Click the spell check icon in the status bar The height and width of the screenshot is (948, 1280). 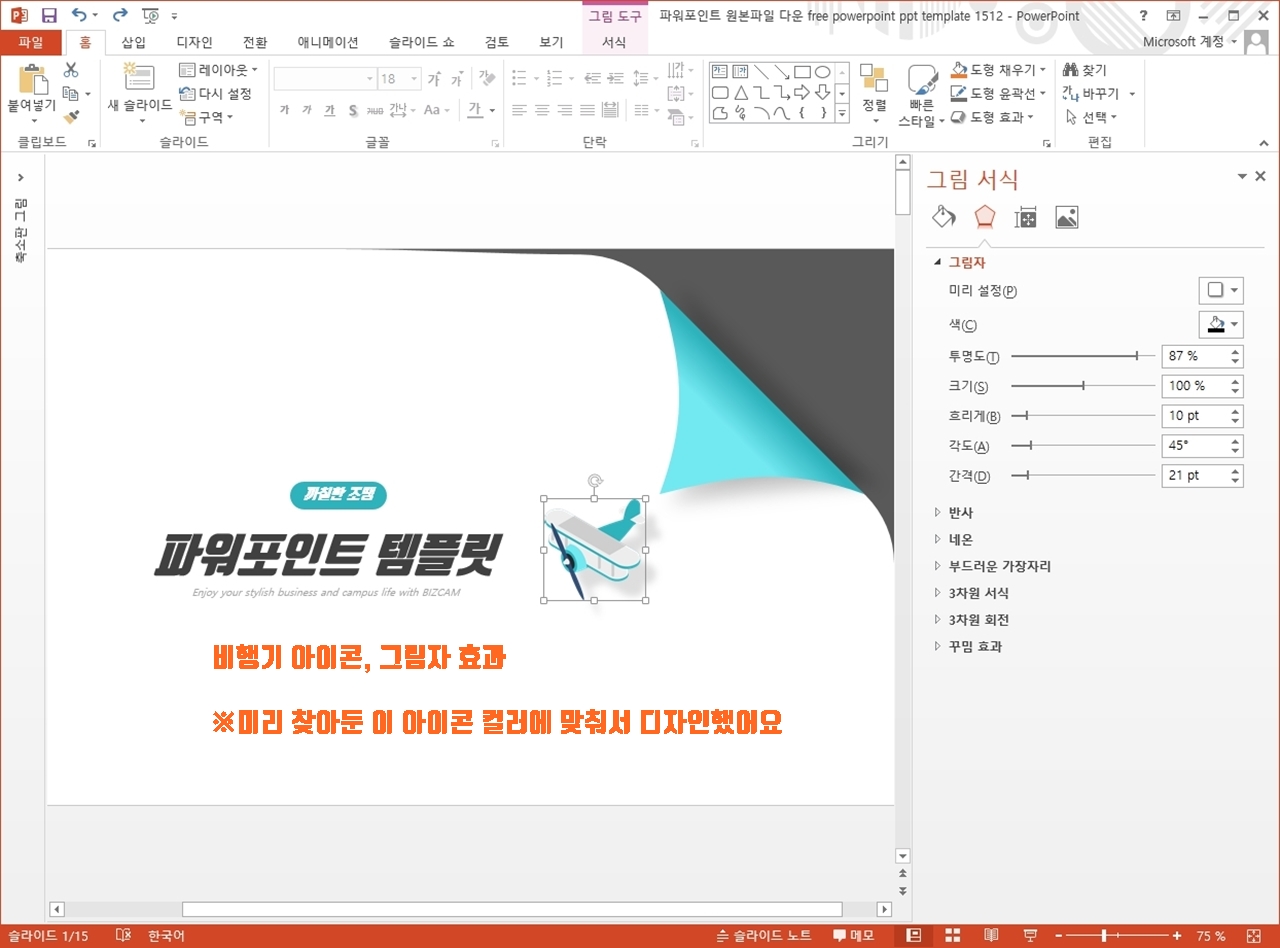pyautogui.click(x=124, y=935)
